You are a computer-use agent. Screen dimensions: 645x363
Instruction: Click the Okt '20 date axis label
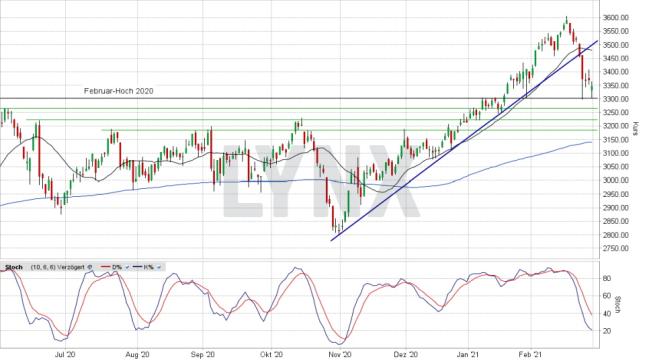[x=271, y=354]
